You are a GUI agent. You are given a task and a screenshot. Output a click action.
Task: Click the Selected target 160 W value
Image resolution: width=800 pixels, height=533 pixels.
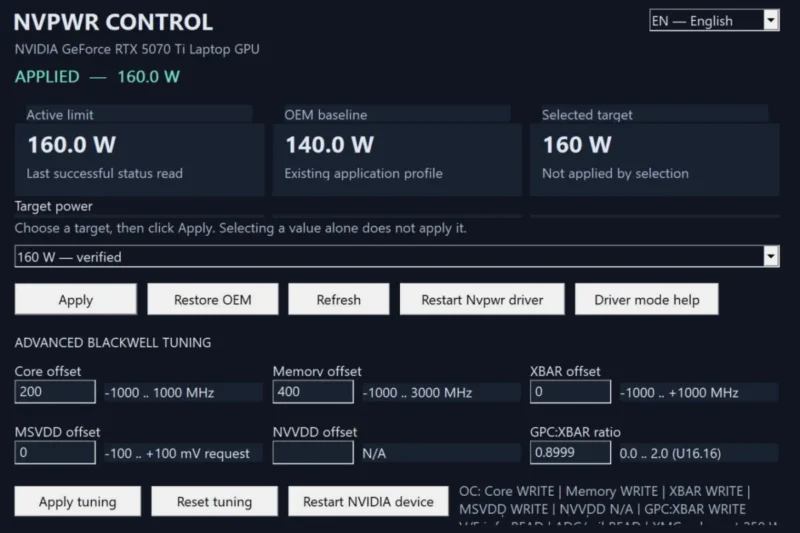(577, 144)
